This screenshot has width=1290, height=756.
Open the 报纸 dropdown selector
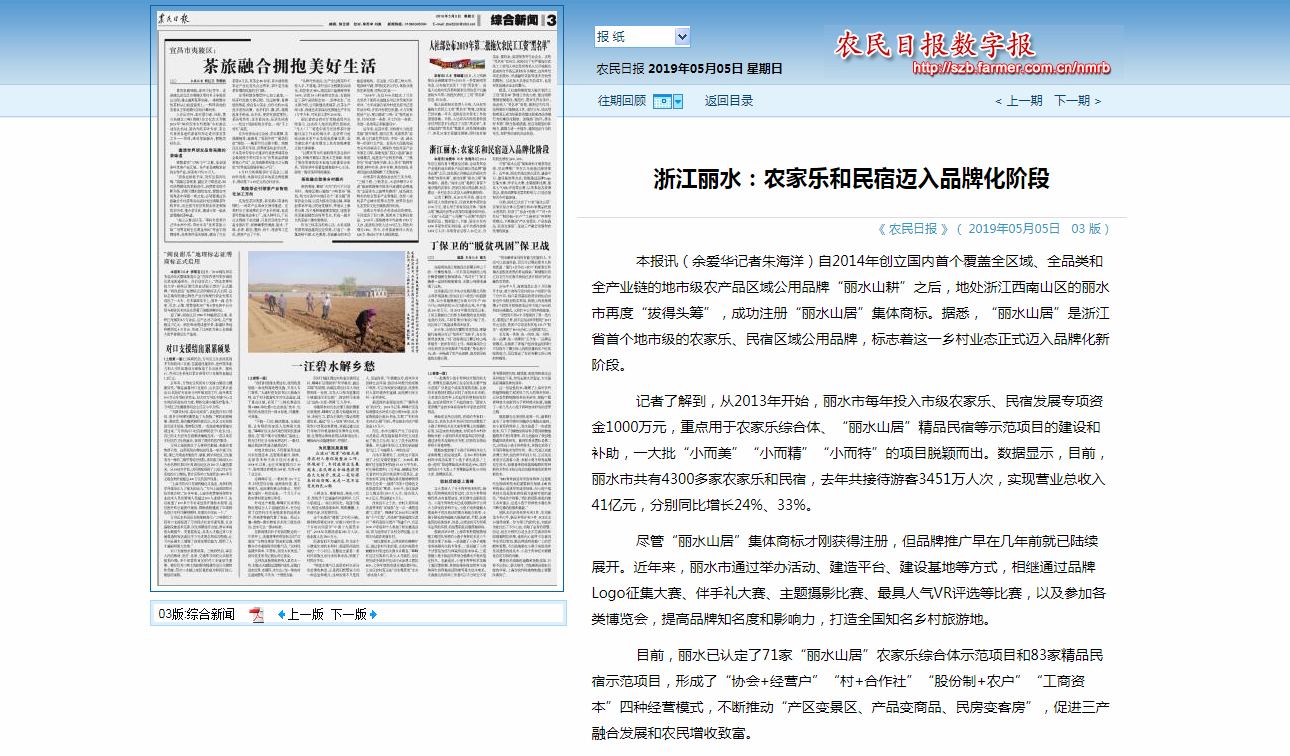click(x=641, y=37)
